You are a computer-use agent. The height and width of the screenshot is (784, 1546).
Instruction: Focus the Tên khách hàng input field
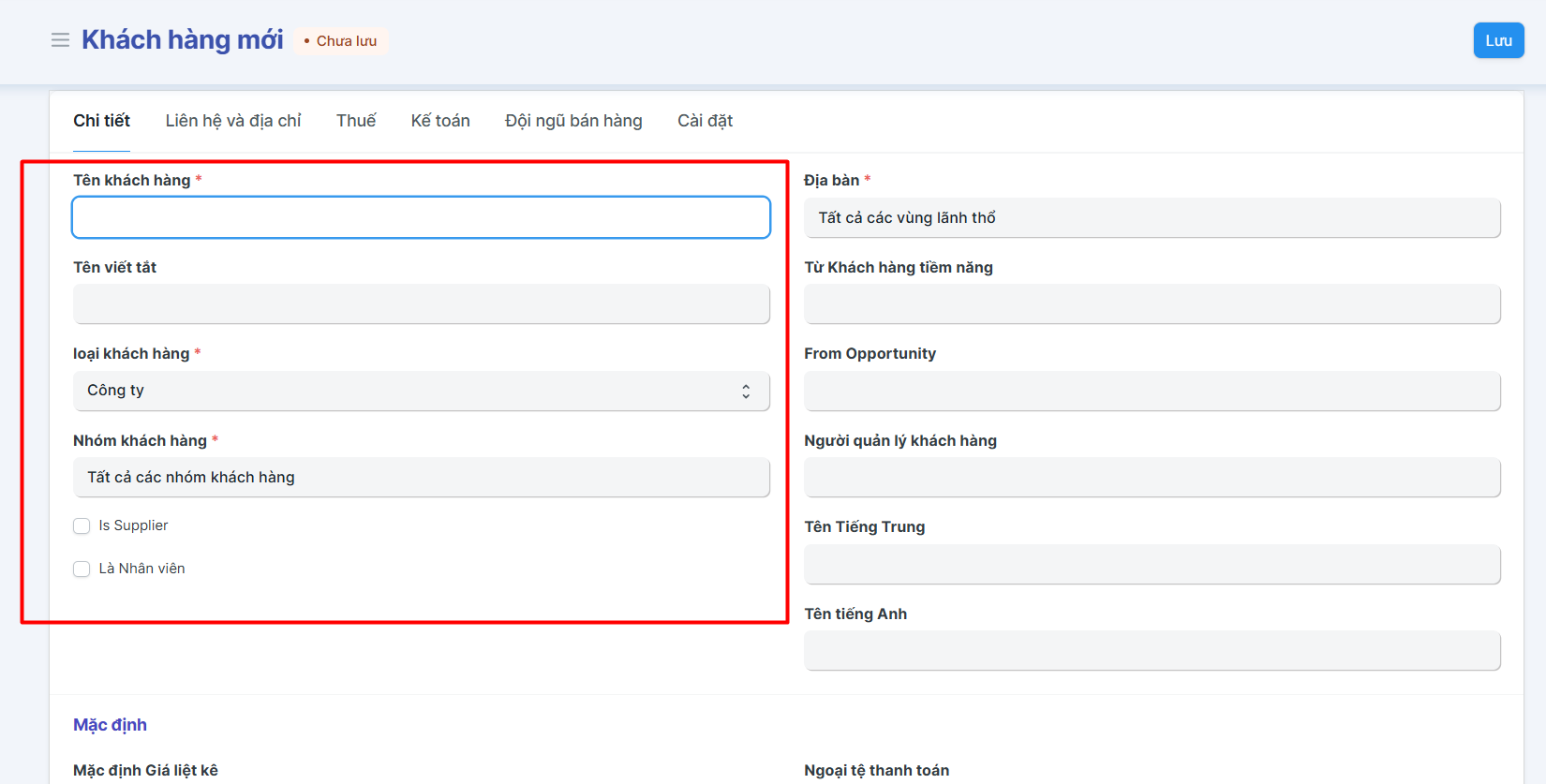click(x=421, y=217)
